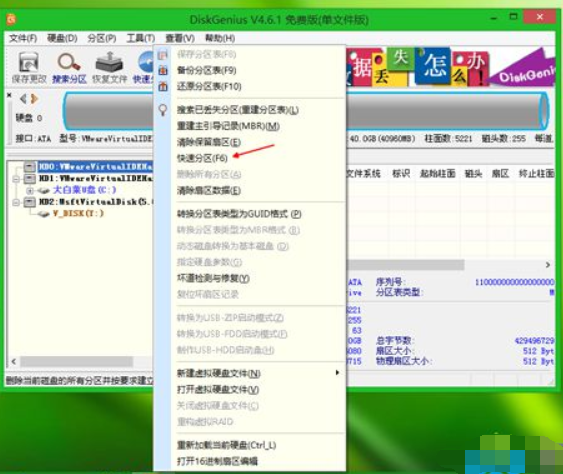The image size is (563, 474).
Task: Click the next disk right arrow
Action: 34,98
